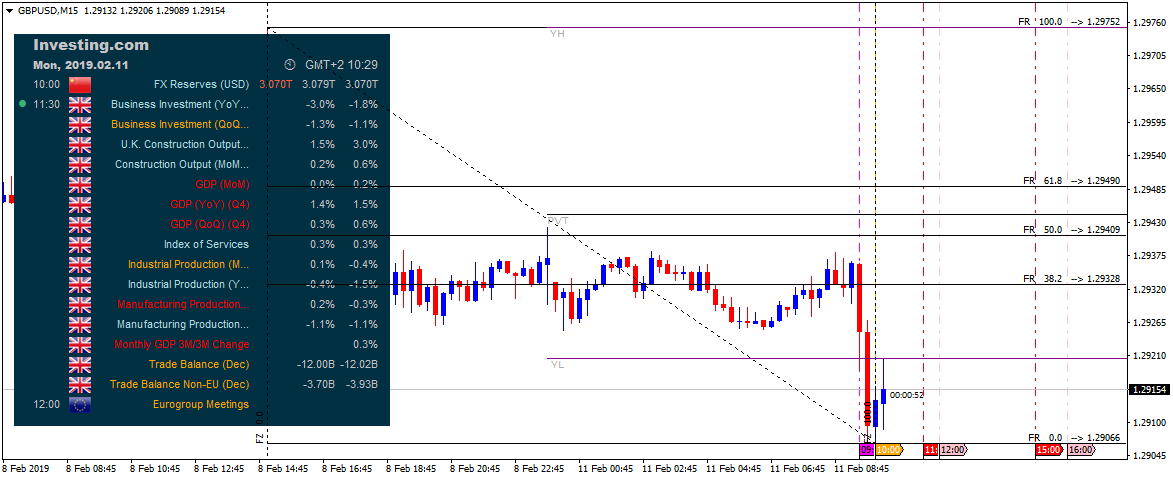Click the 3.079T forecast value
1173x480 pixels.
[x=317, y=84]
